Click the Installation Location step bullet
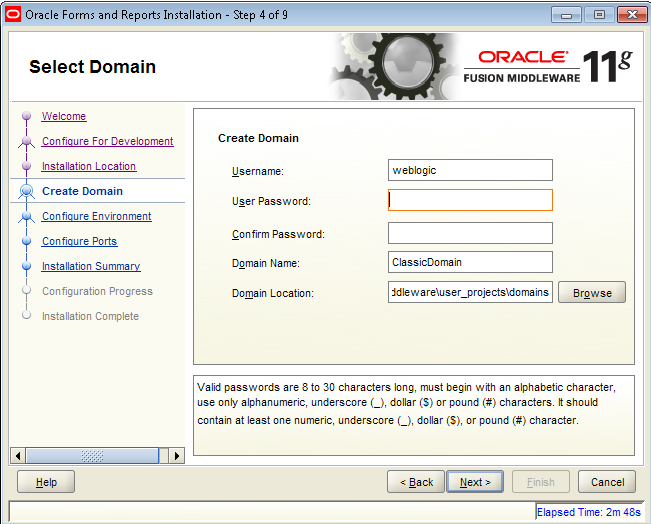The height and width of the screenshot is (524, 651). (x=27, y=166)
